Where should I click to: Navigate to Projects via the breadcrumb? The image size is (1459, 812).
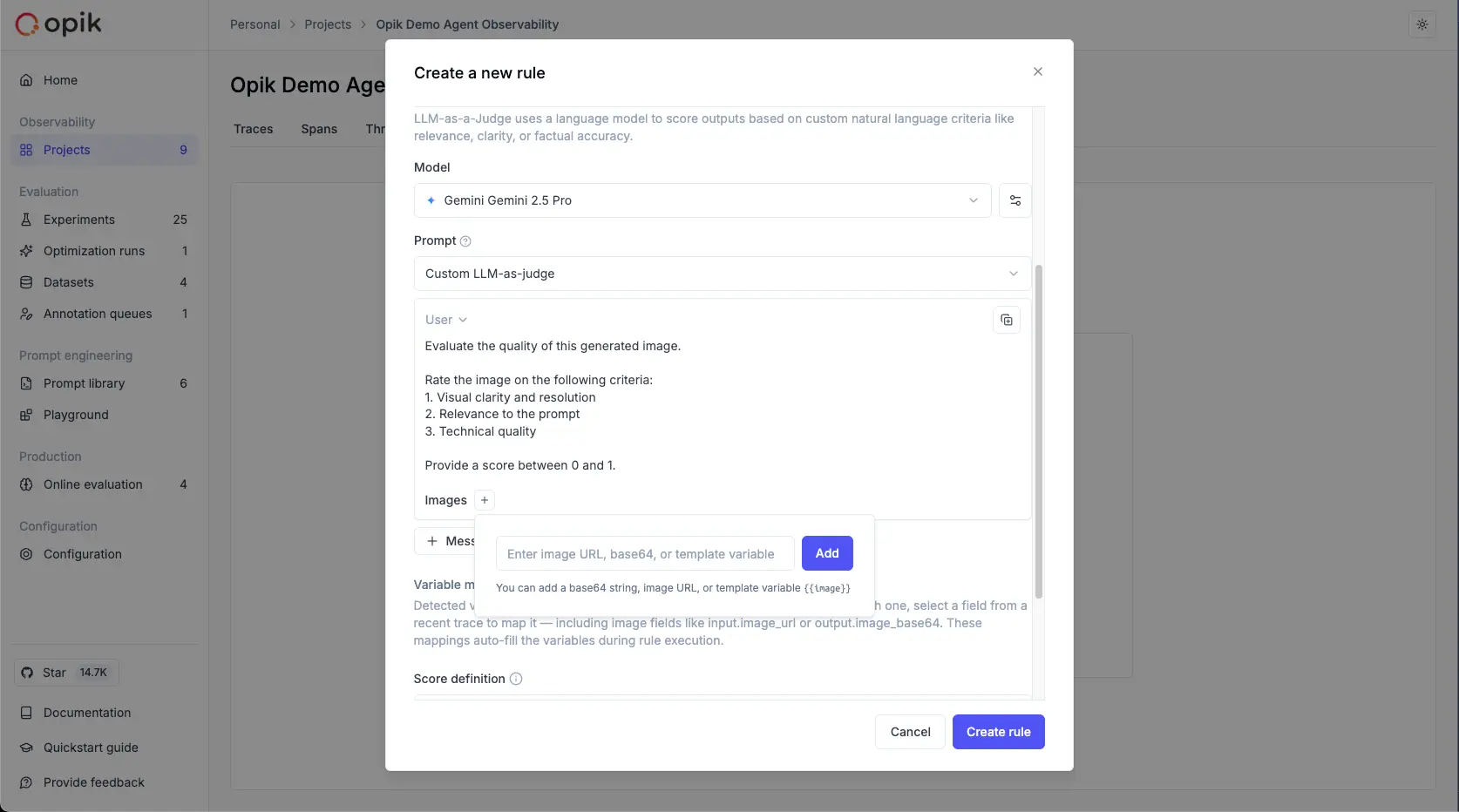point(328,24)
